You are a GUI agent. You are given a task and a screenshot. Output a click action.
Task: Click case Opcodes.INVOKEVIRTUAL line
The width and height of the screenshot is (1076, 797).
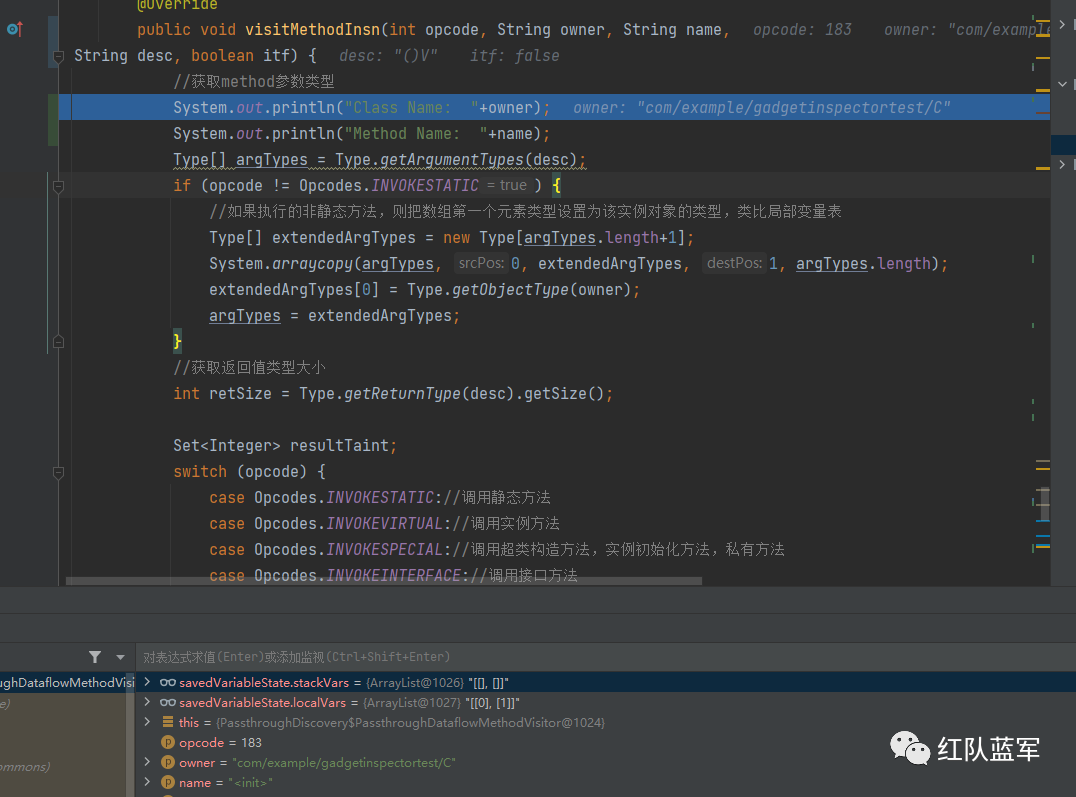[384, 524]
